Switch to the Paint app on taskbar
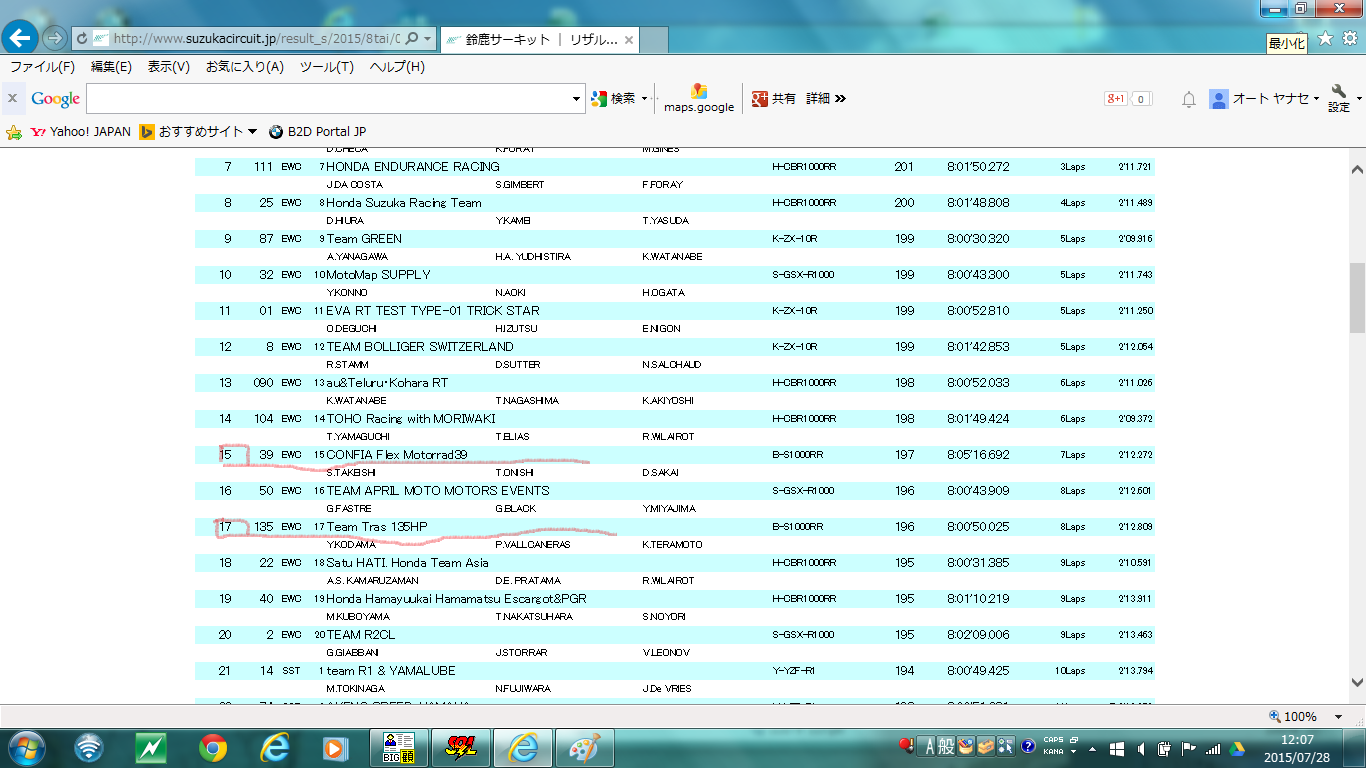The image size is (1366, 768). [x=584, y=748]
